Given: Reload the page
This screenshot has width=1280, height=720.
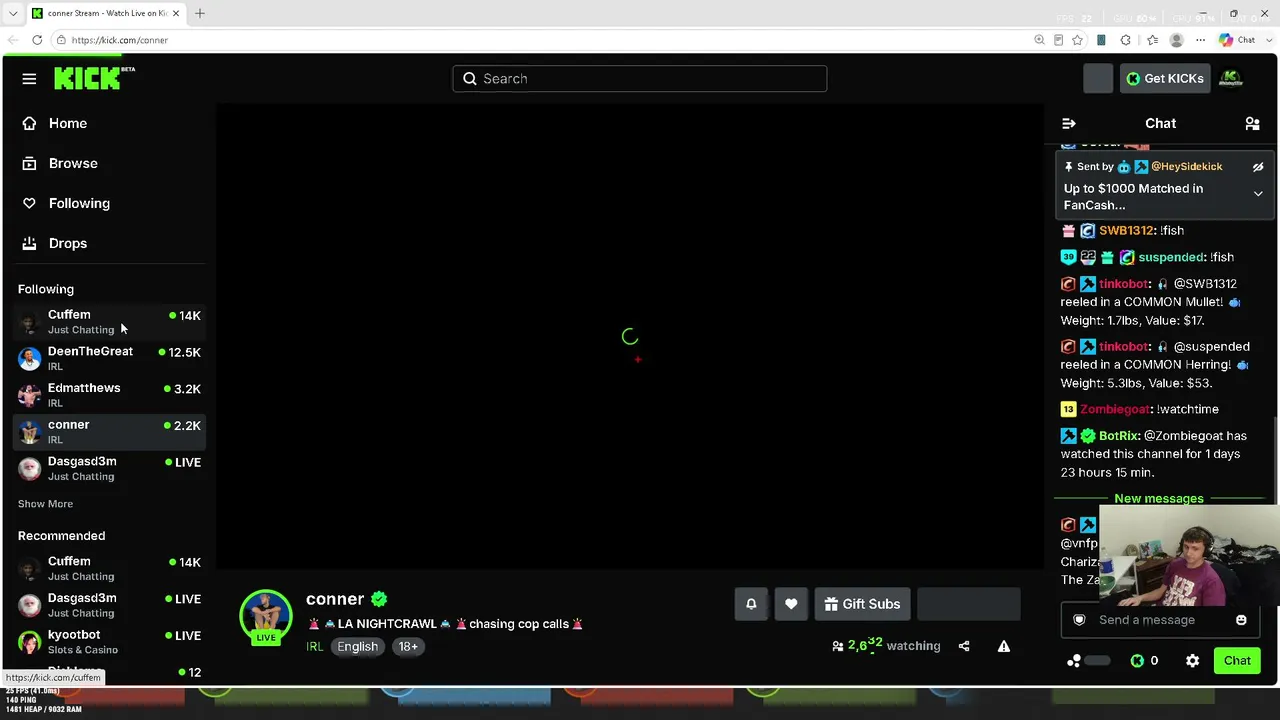Looking at the screenshot, I should pos(37,40).
